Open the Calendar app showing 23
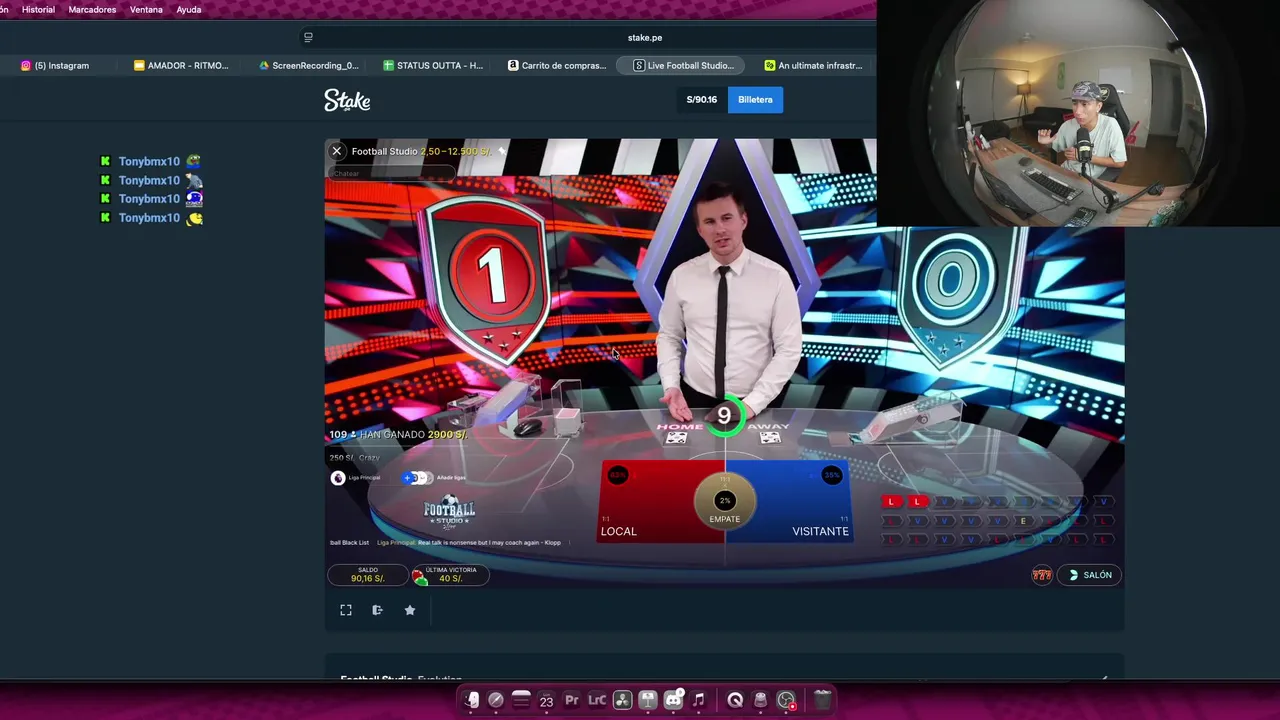Image resolution: width=1280 pixels, height=720 pixels. [546, 700]
